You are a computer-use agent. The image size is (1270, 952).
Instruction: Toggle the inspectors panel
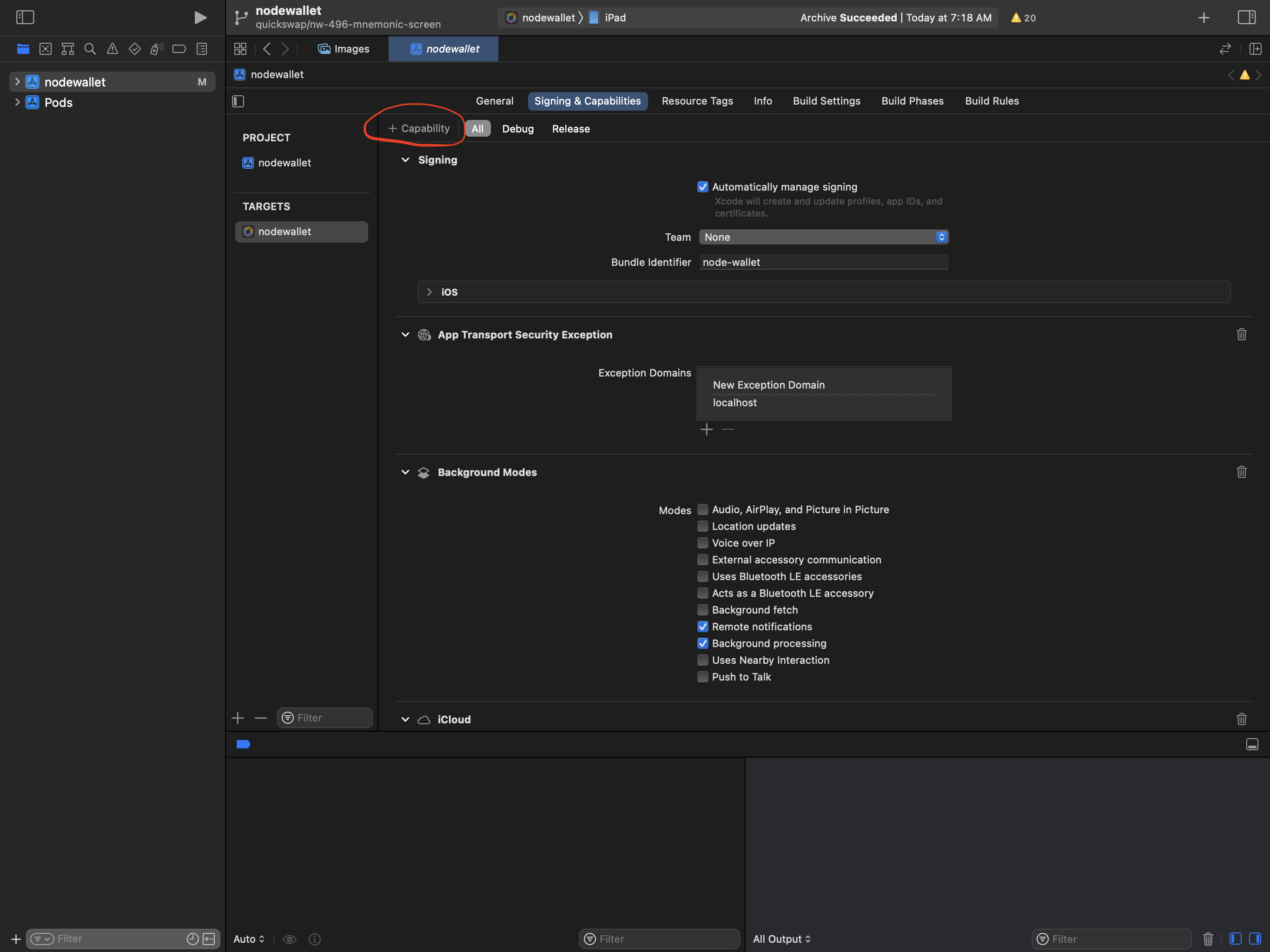pyautogui.click(x=1246, y=18)
